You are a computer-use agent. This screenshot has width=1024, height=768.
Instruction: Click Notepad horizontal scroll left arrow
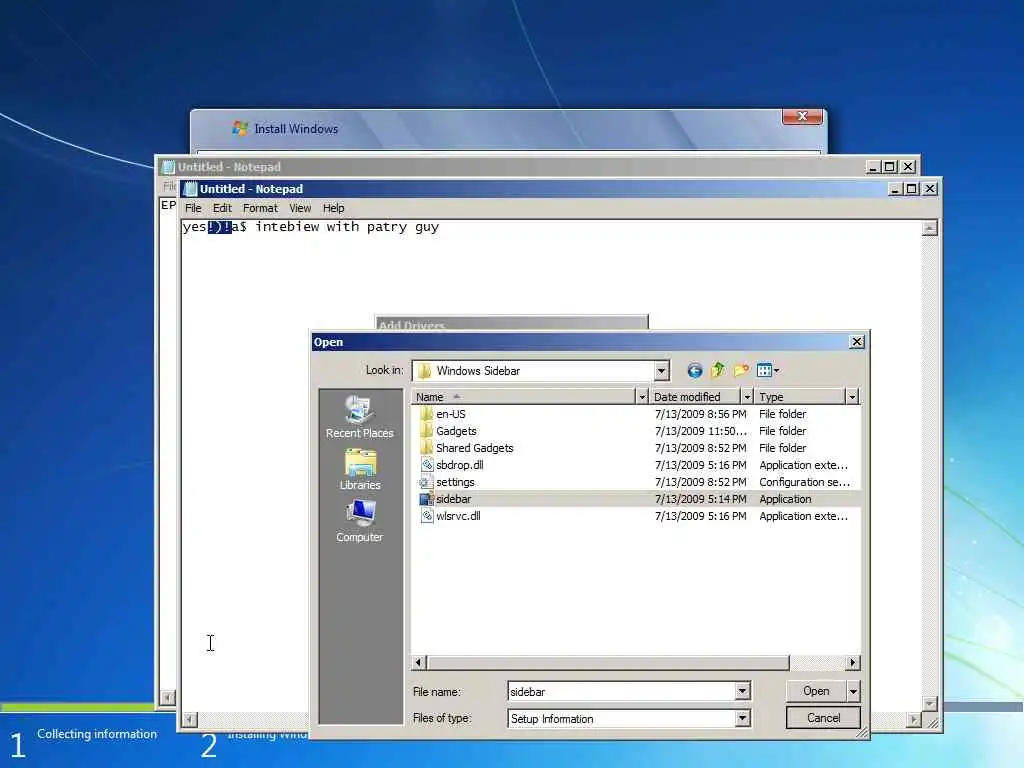[189, 720]
